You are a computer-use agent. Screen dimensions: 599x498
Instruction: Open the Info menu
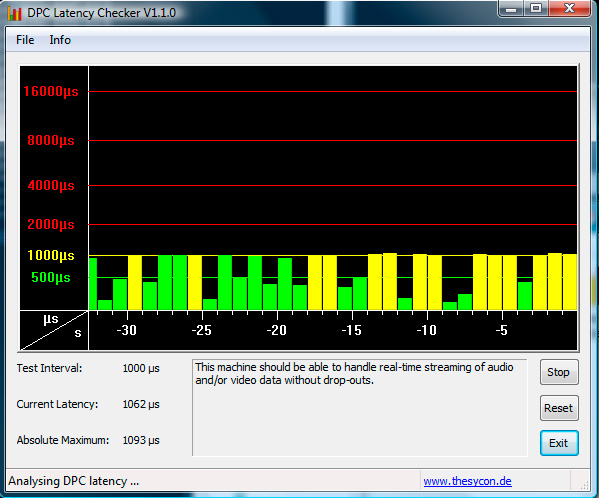click(60, 40)
